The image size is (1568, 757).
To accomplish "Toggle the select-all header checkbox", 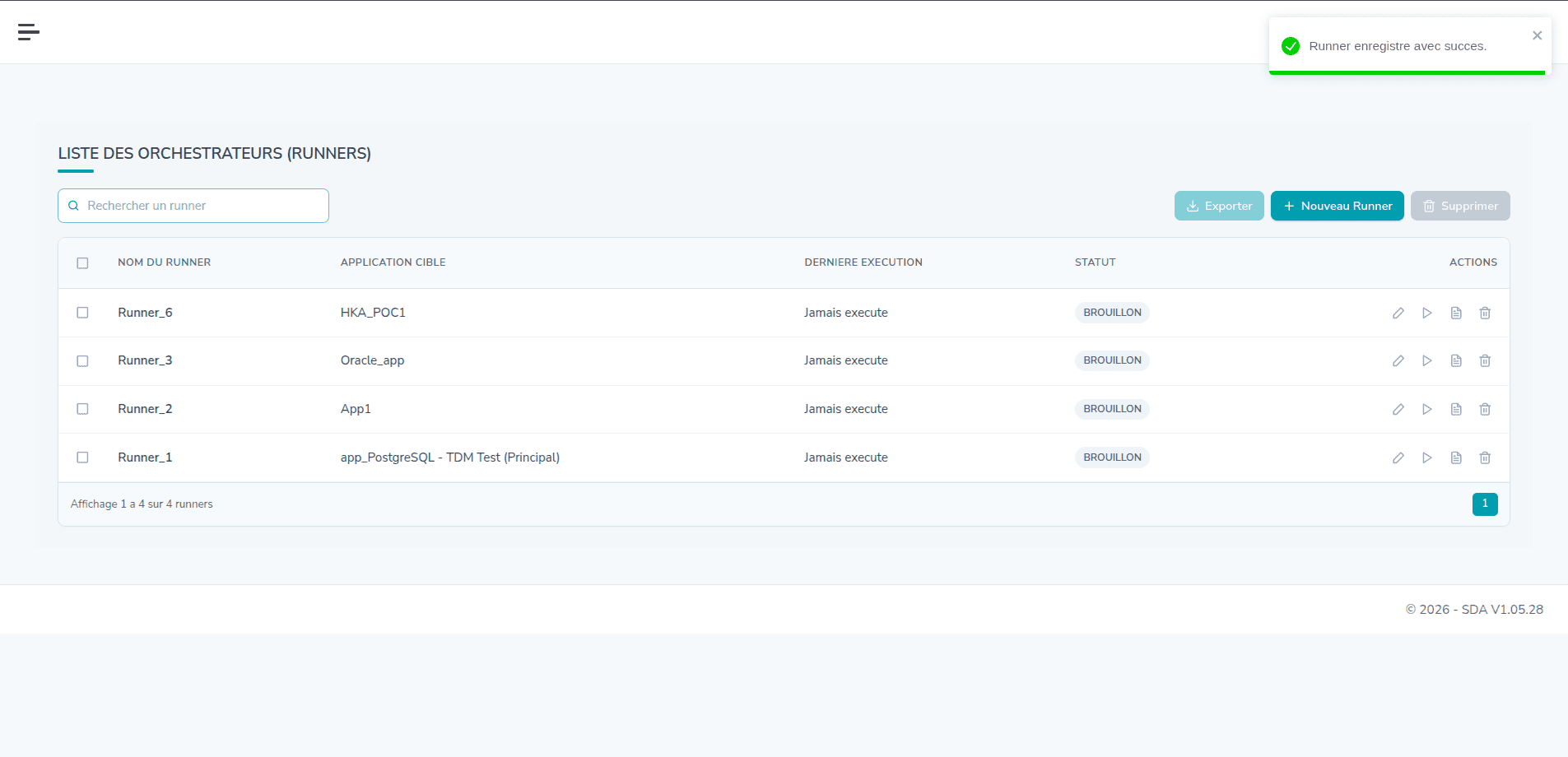I will pos(82,263).
